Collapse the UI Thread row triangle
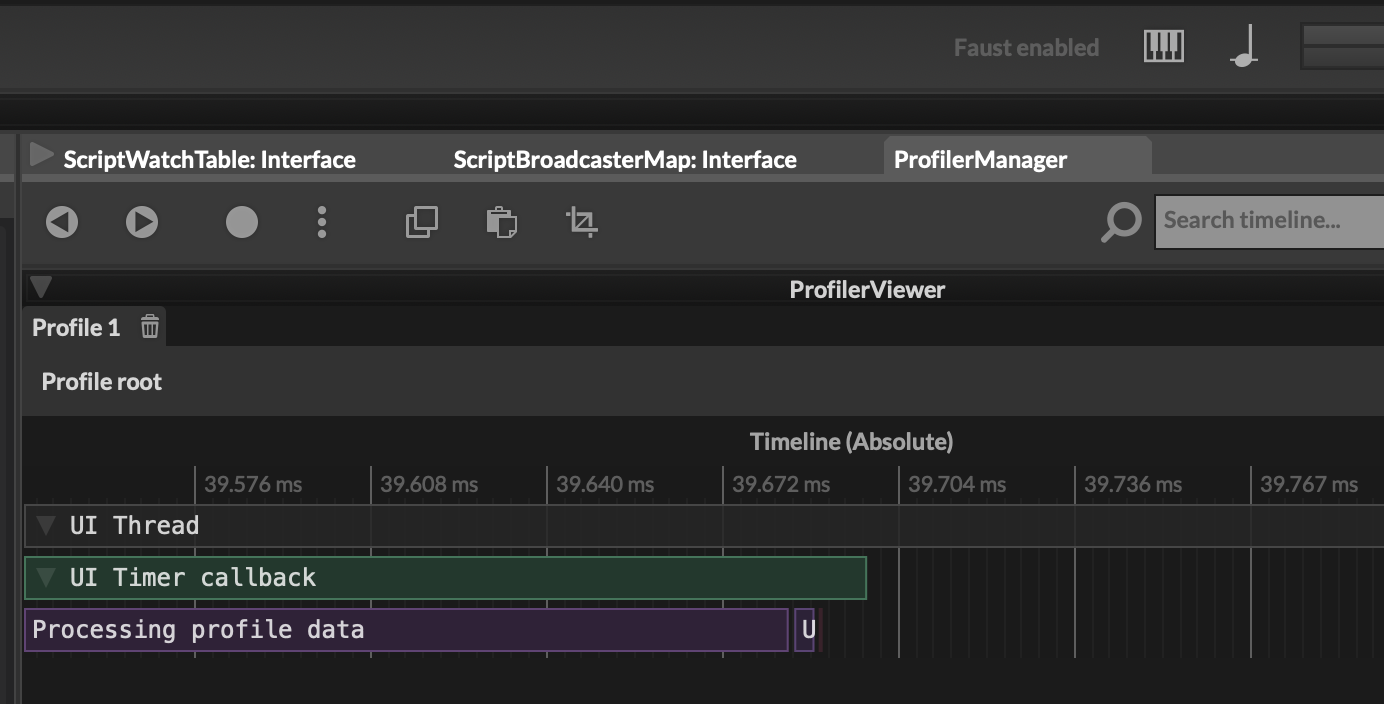1384x704 pixels. [45, 526]
